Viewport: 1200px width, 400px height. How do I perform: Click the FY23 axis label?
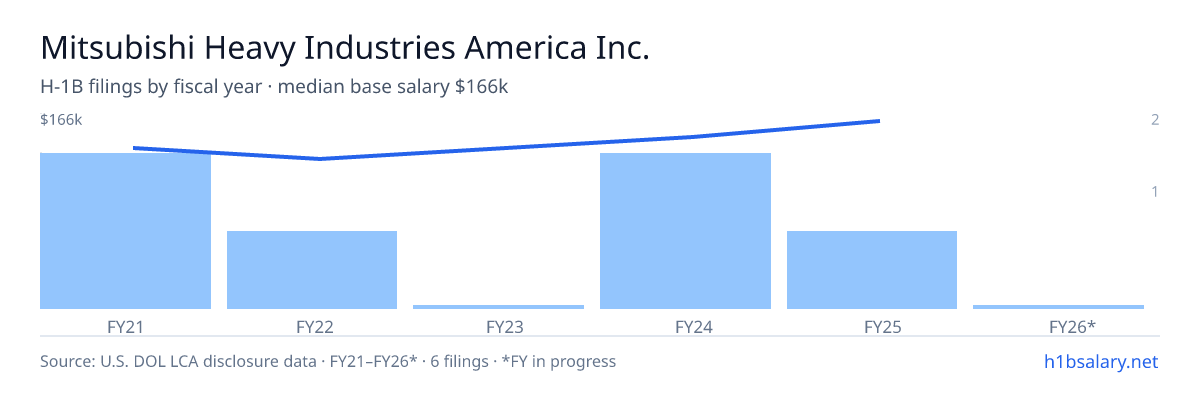pos(498,326)
